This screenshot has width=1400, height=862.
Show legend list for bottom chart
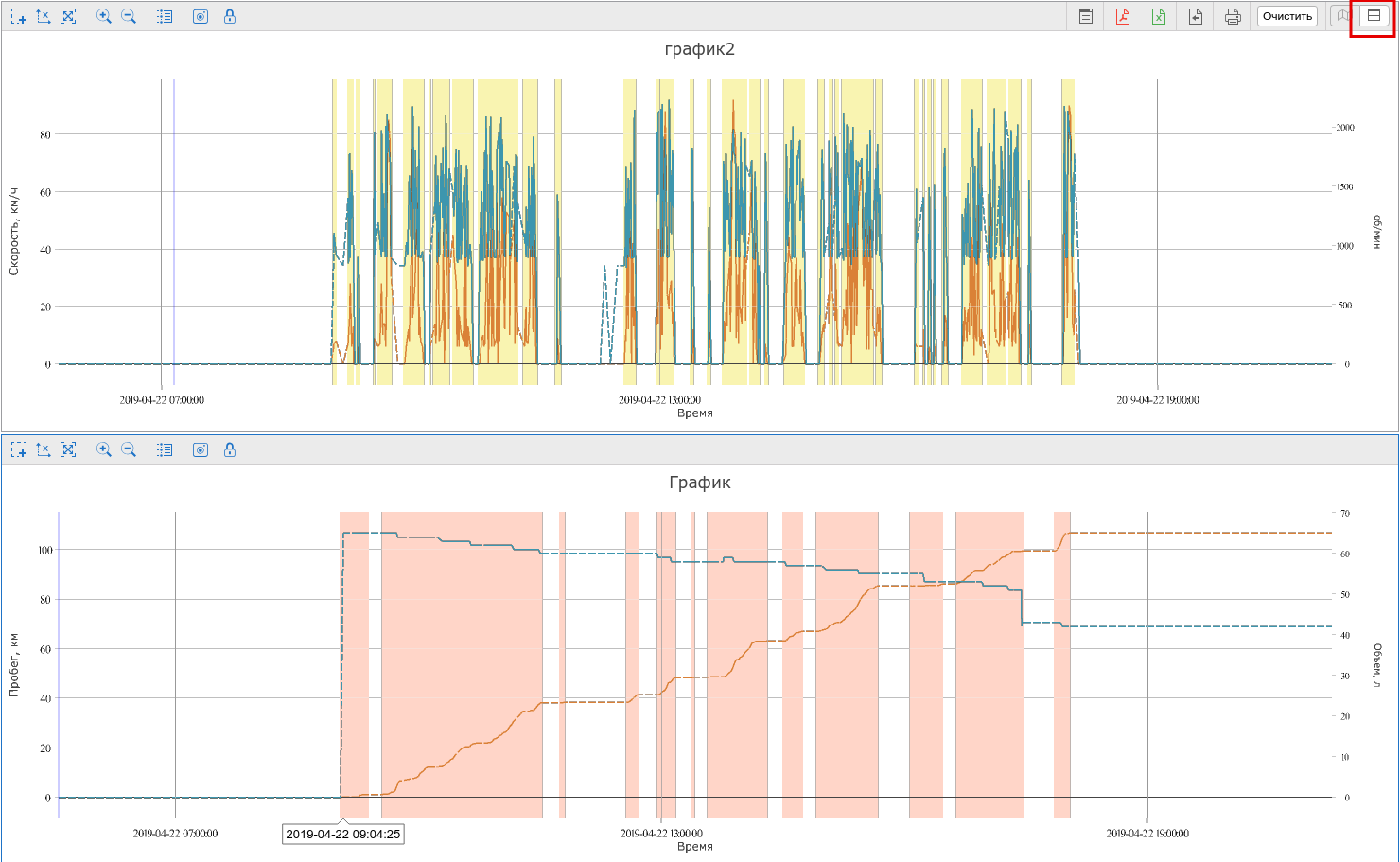click(165, 449)
